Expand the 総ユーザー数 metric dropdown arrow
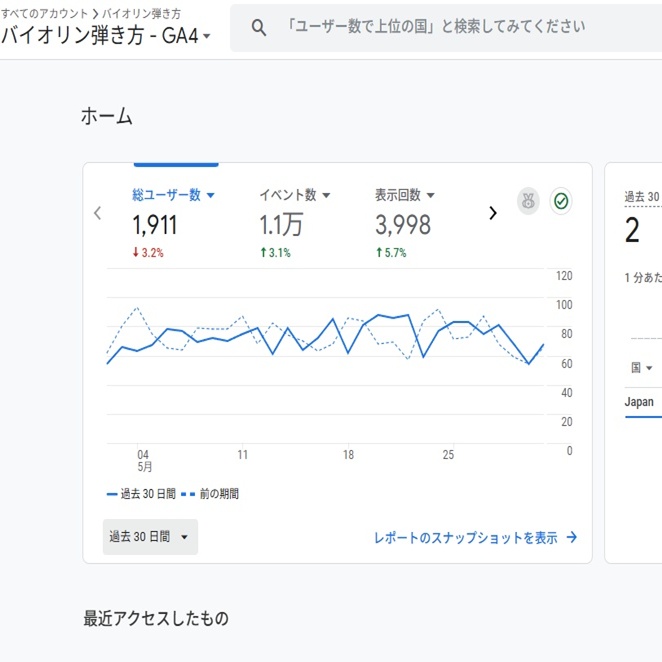The image size is (662, 662). click(211, 196)
